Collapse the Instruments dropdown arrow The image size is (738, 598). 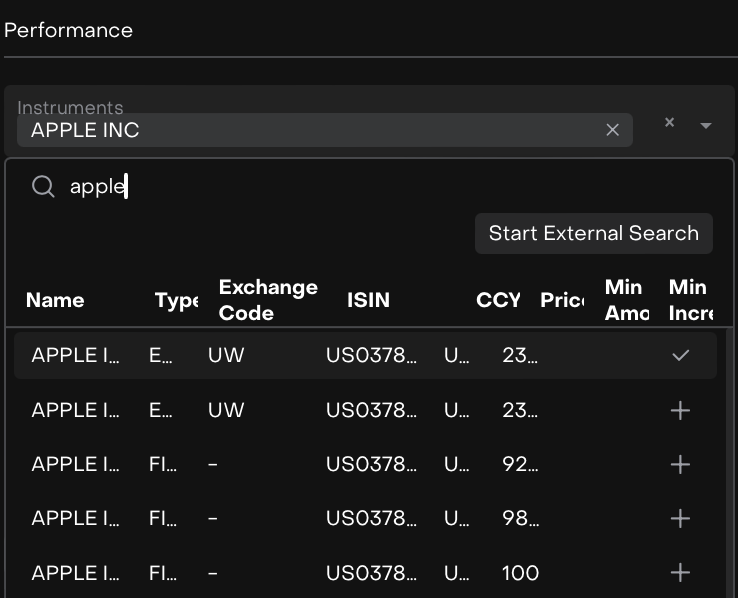click(706, 125)
